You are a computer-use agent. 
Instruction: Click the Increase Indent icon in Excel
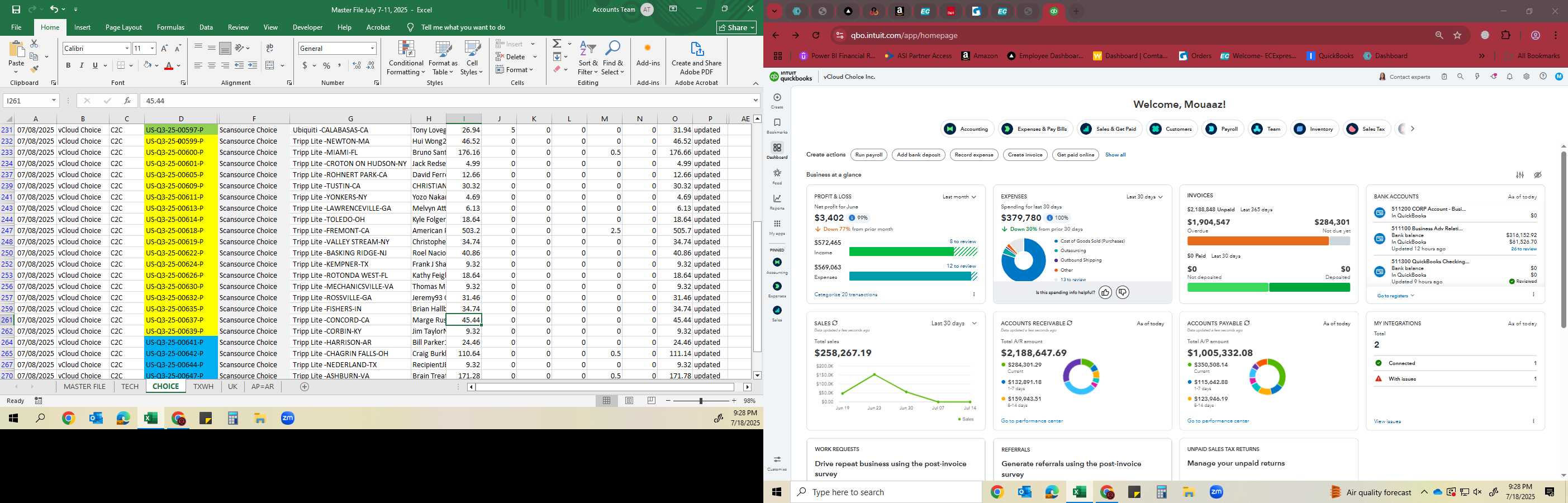(x=253, y=65)
